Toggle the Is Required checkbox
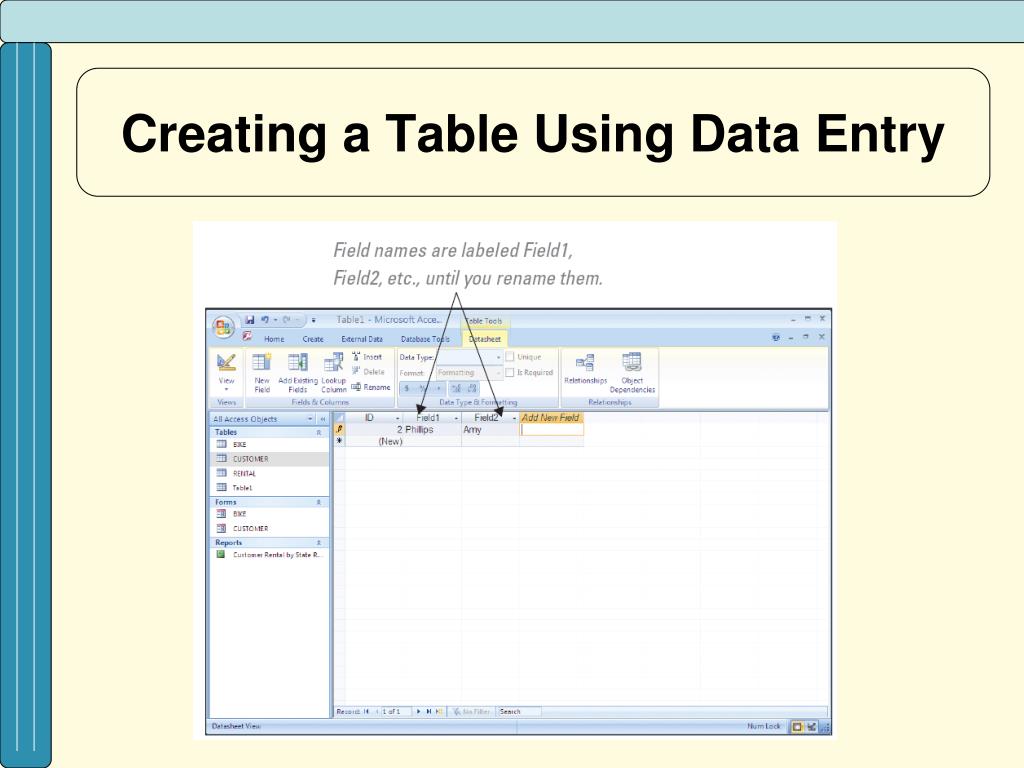This screenshot has height=768, width=1024. click(510, 372)
